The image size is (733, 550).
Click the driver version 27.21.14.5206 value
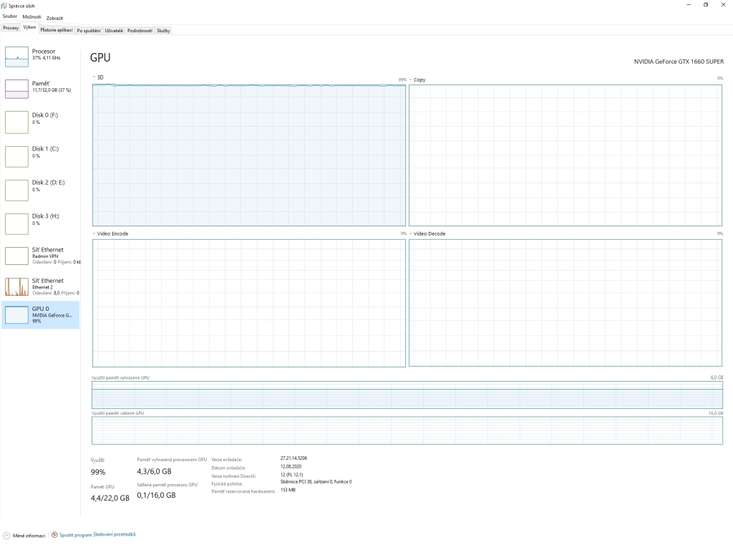pos(294,458)
